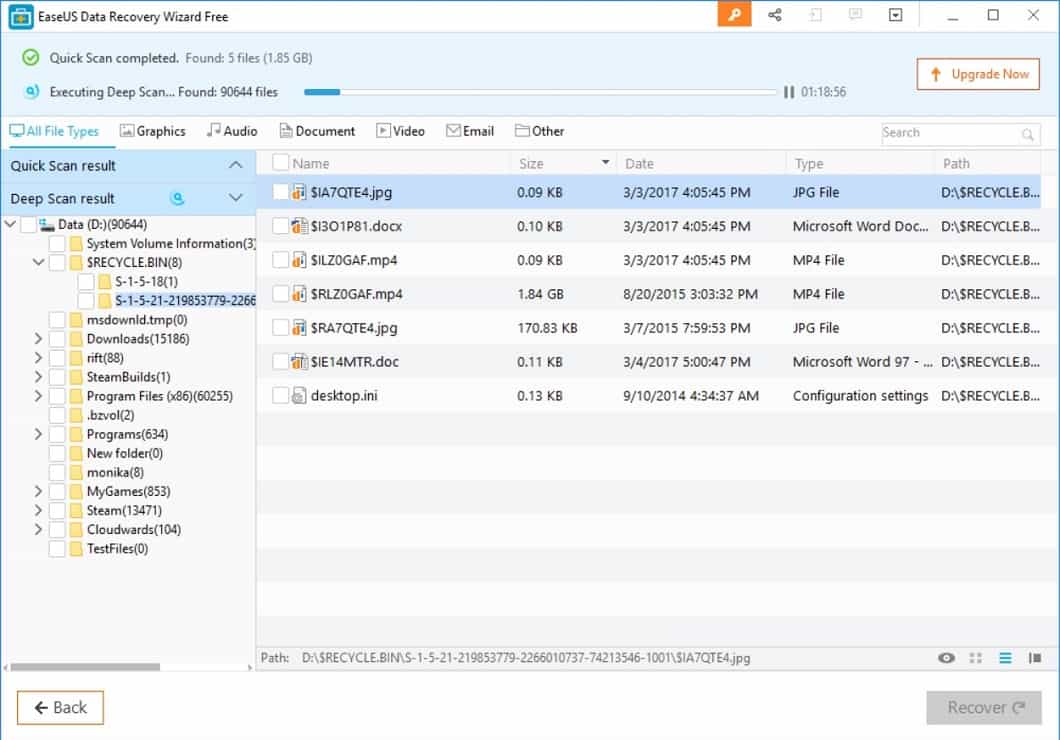Select the New folder(0) item
Viewport: 1060px width, 740px height.
click(124, 453)
